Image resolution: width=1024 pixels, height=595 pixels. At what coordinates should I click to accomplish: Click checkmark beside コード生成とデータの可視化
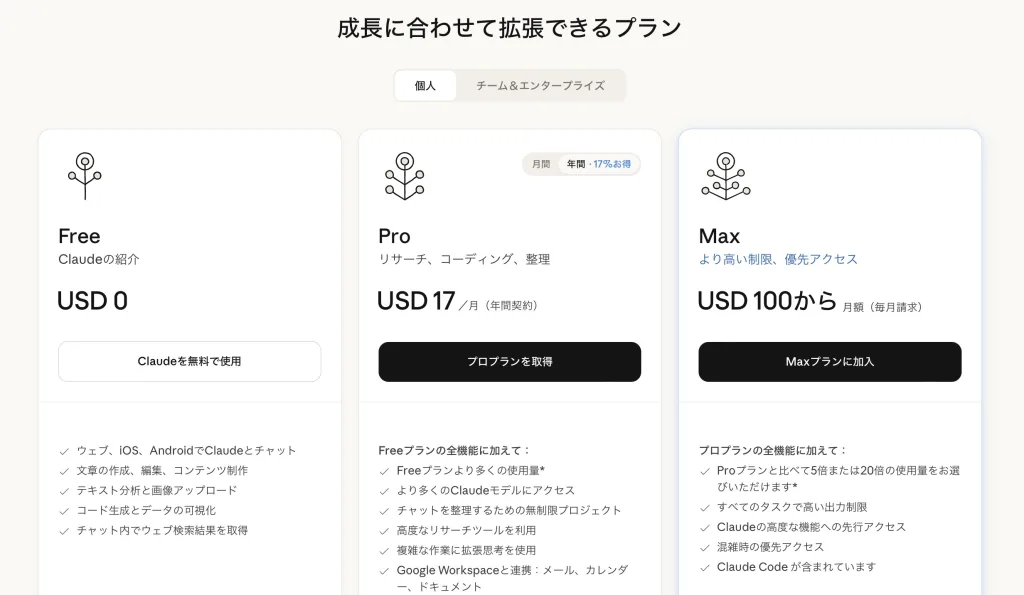pos(64,511)
